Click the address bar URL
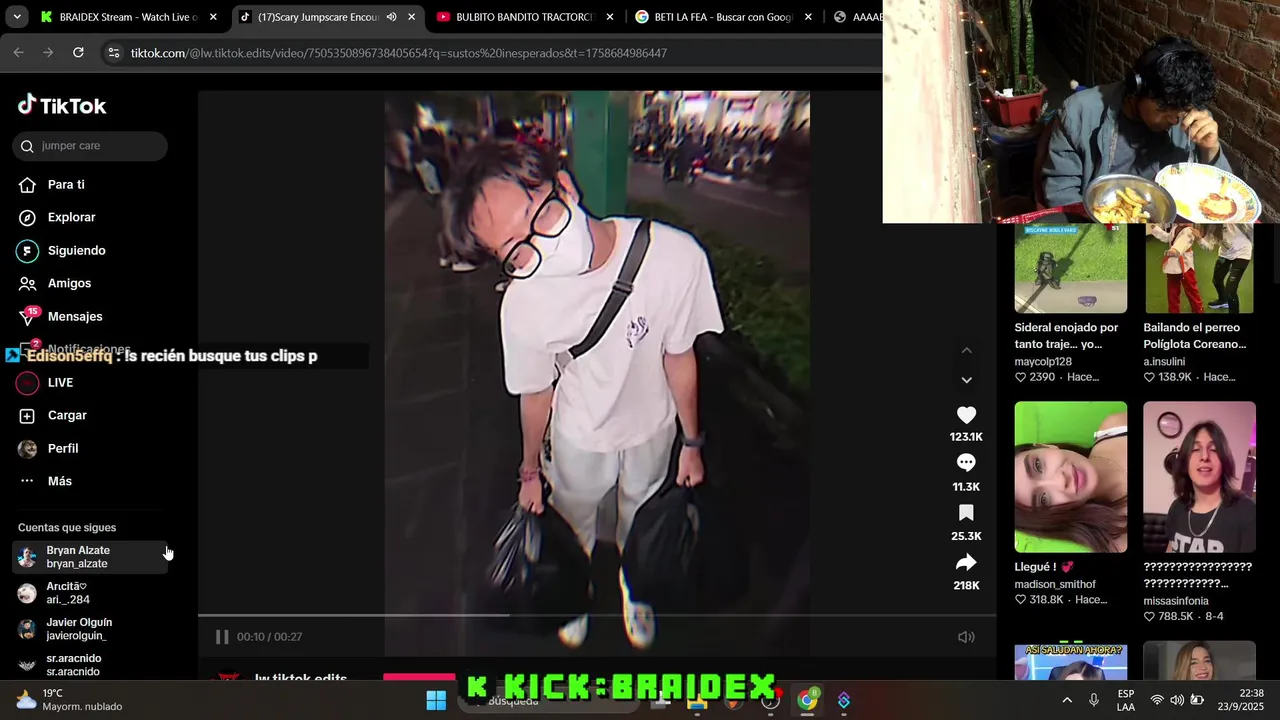Image resolution: width=1280 pixels, height=720 pixels. [x=398, y=53]
